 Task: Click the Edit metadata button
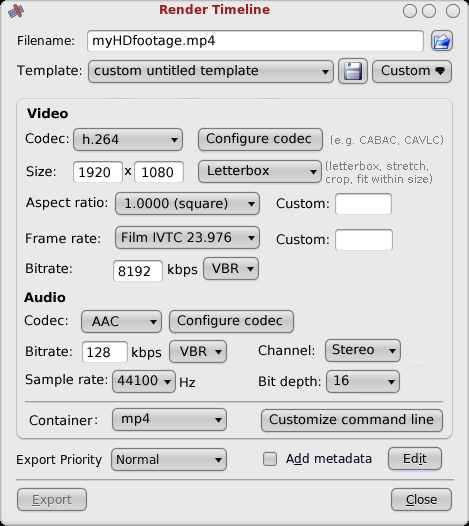click(415, 459)
